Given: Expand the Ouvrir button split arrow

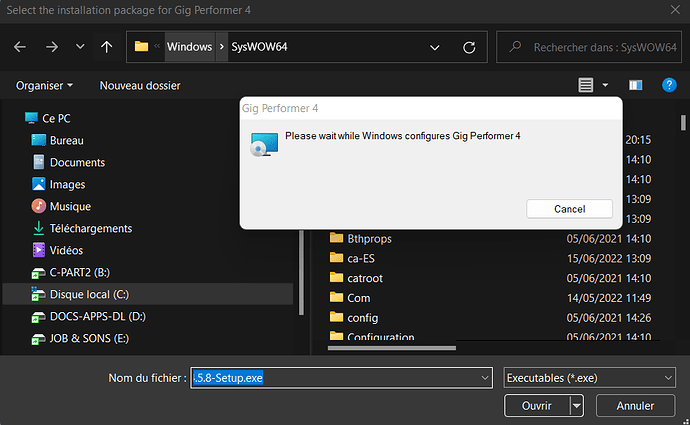Looking at the screenshot, I should coord(576,406).
